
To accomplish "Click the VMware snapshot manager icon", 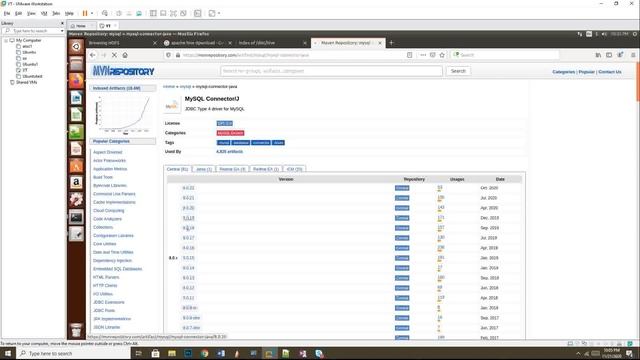I will pyautogui.click(x=139, y=13).
